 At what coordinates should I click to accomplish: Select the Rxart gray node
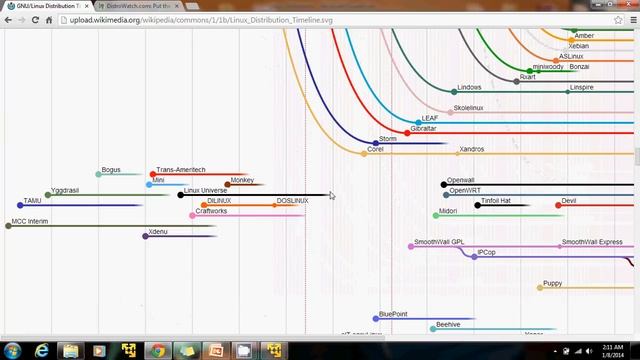(x=516, y=81)
